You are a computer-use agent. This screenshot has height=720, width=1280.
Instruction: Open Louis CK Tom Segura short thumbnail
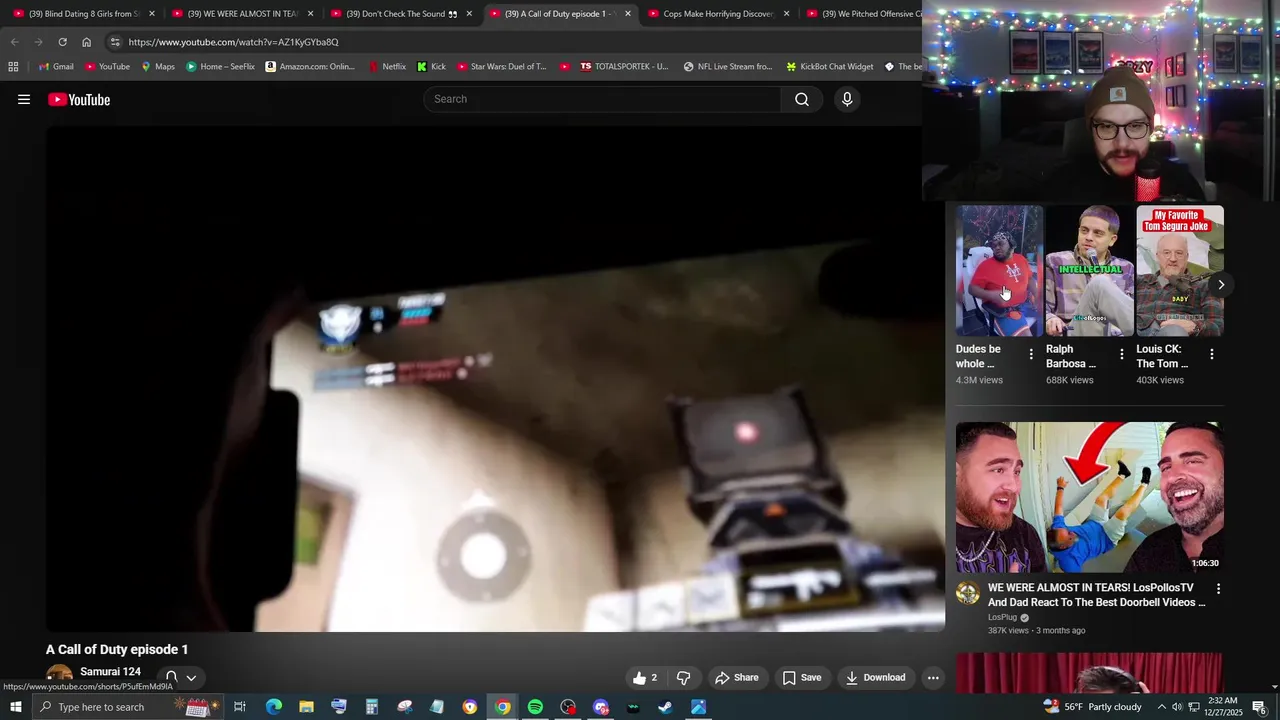pyautogui.click(x=1180, y=271)
